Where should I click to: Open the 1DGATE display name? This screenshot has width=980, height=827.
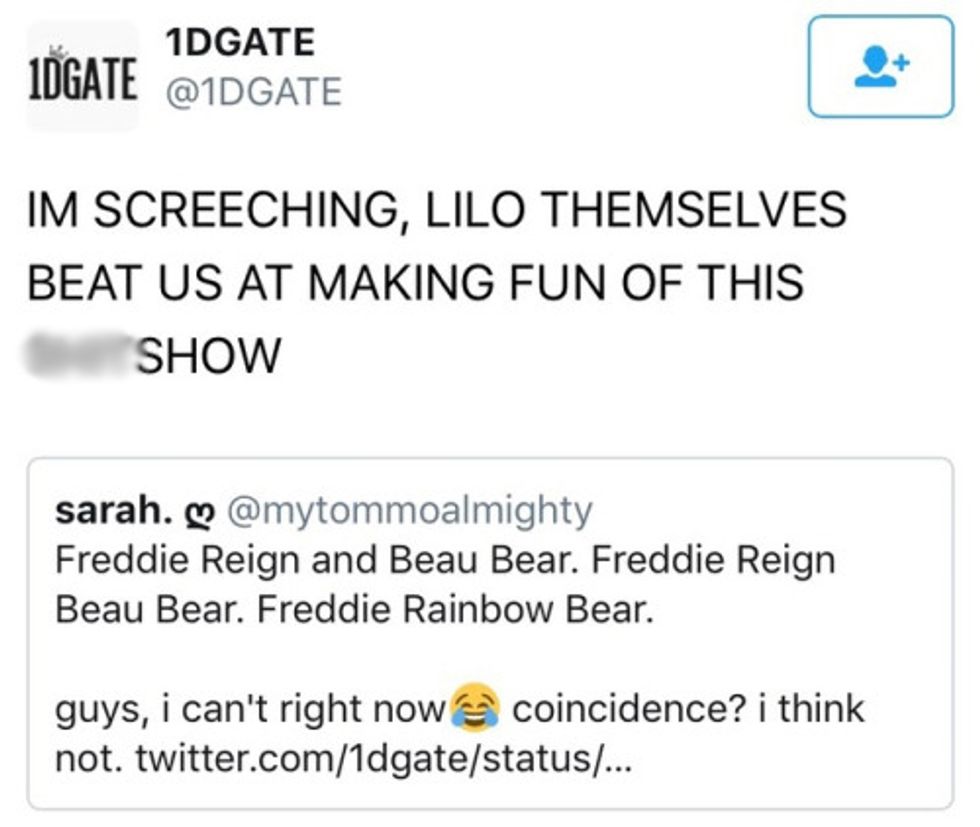click(x=240, y=42)
